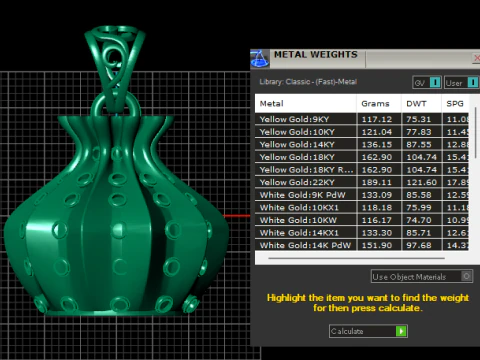
Task: Click the Metal Weights flask icon
Action: 260,59
